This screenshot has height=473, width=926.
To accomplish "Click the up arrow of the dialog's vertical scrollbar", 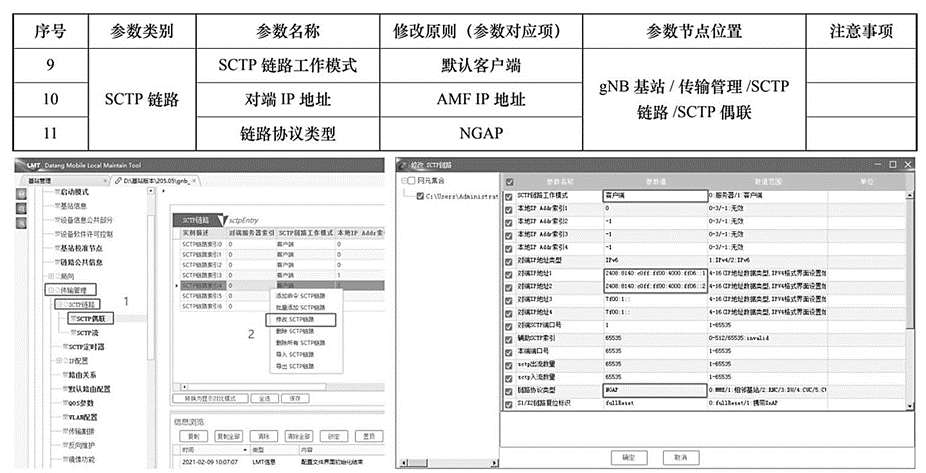I will [x=909, y=195].
